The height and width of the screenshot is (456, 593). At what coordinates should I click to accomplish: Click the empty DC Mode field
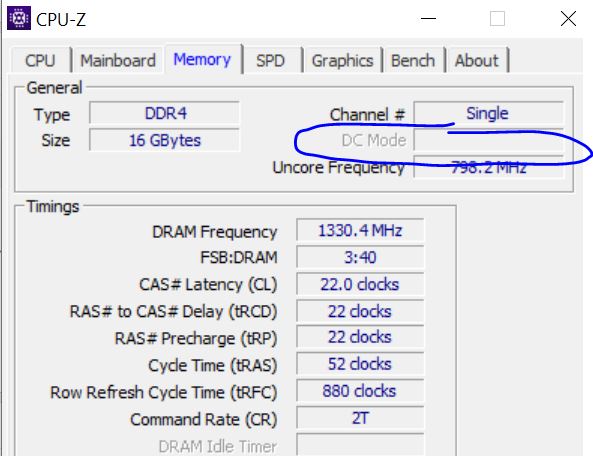[x=488, y=140]
